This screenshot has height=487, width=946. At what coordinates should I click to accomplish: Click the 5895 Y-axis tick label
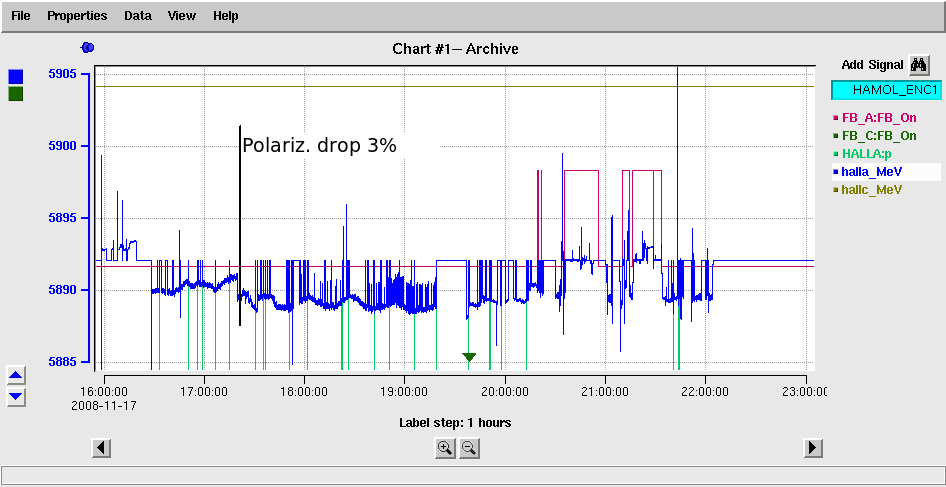63,217
